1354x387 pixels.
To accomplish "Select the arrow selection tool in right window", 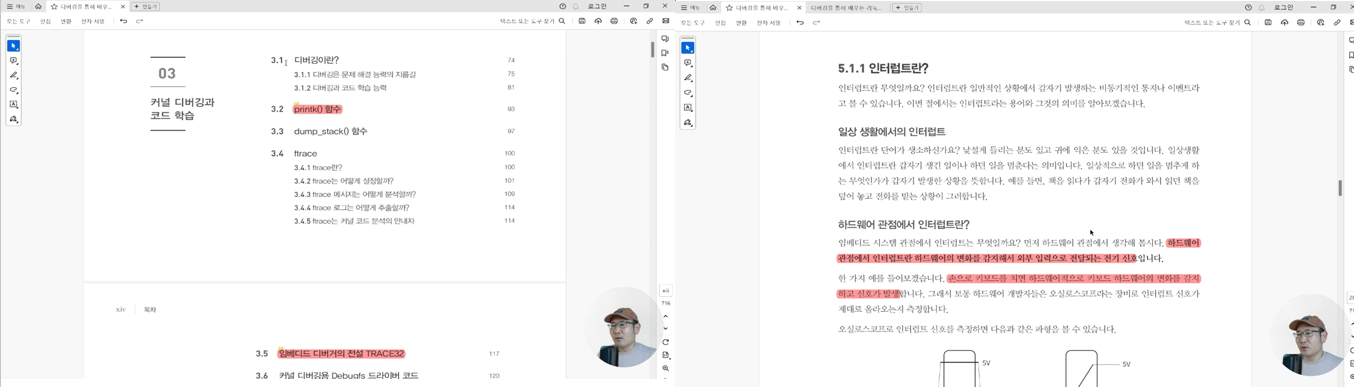I will [688, 48].
